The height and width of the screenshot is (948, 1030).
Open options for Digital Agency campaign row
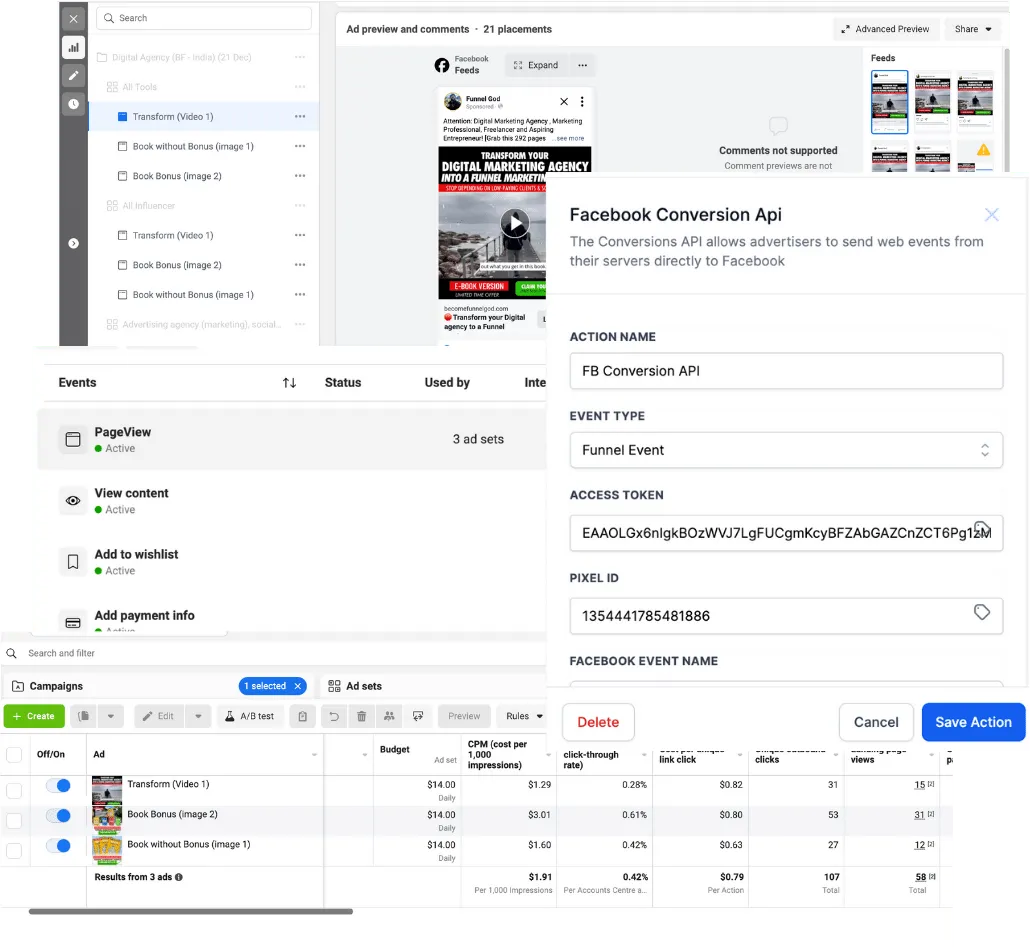[x=300, y=57]
